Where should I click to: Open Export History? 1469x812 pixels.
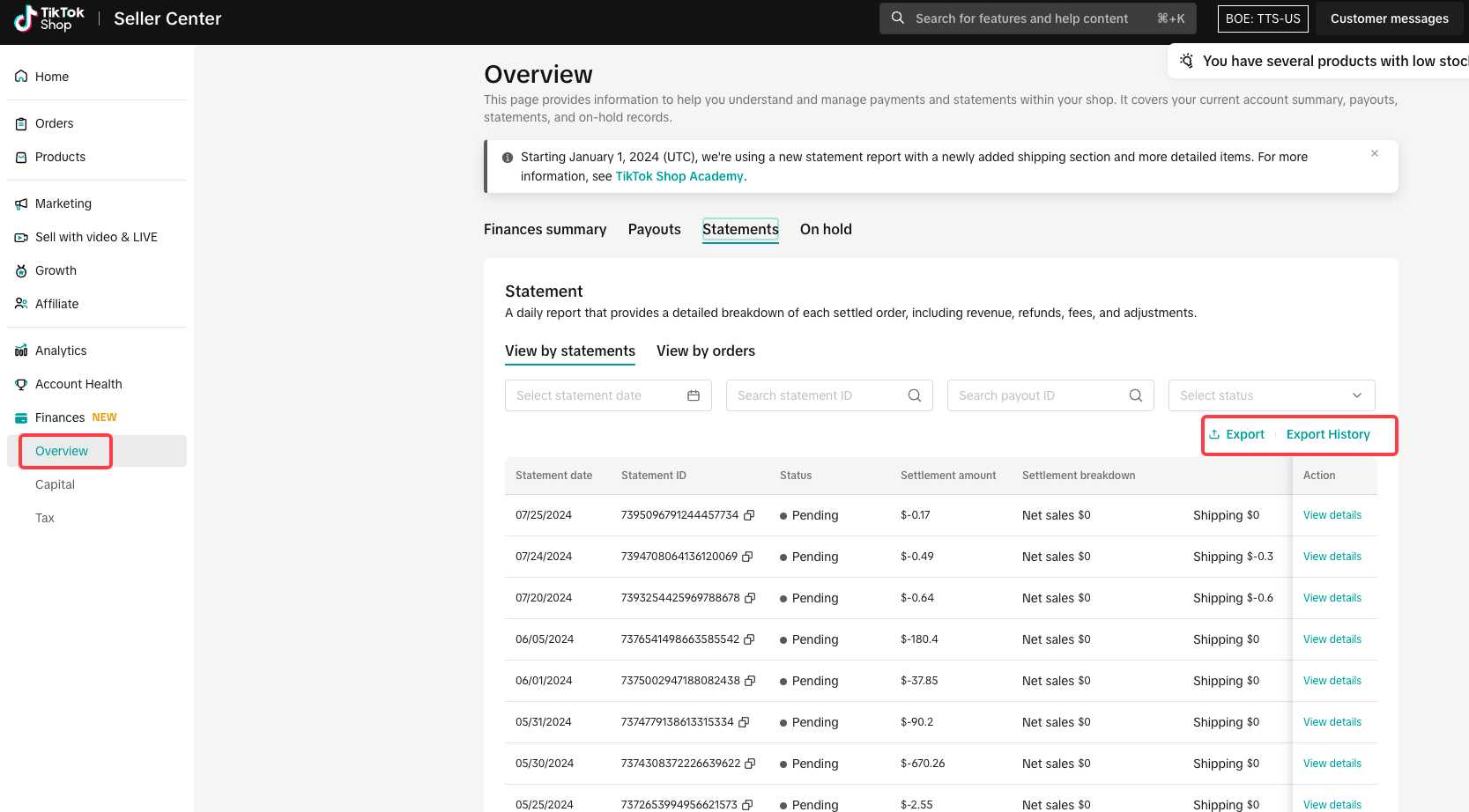pyautogui.click(x=1328, y=434)
